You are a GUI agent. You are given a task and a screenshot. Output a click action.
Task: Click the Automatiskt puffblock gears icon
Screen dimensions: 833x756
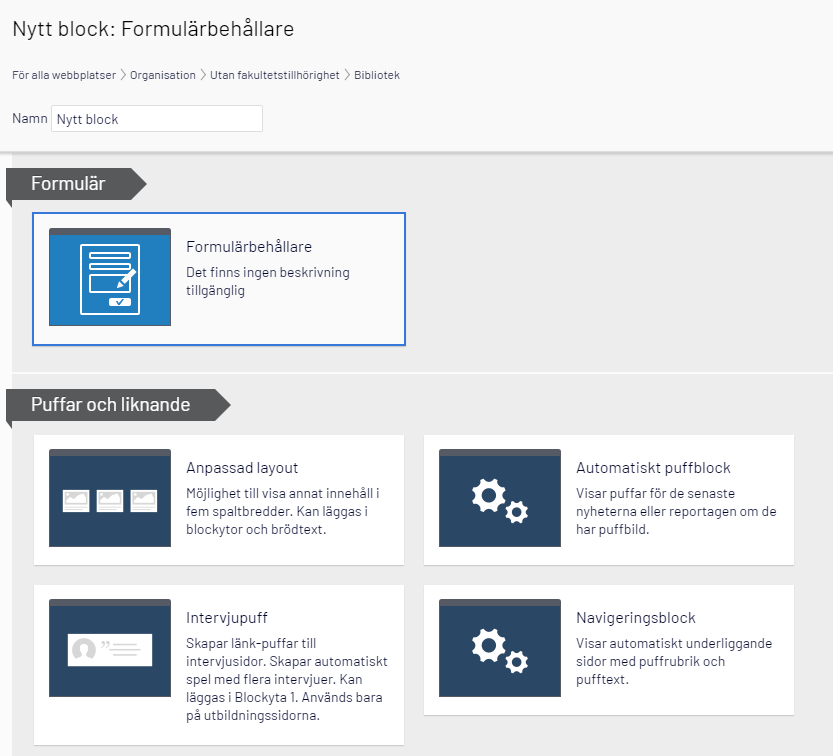click(x=500, y=498)
